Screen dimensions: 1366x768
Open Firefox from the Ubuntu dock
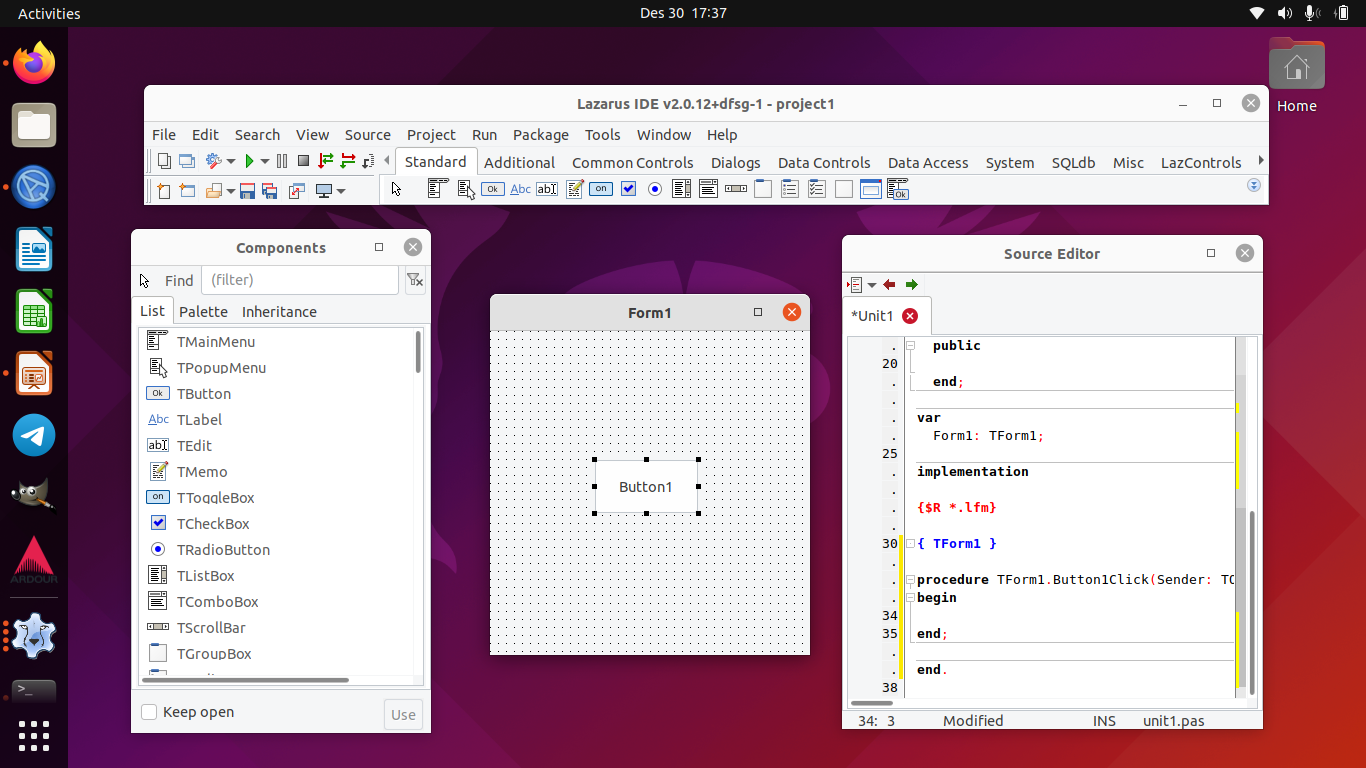[x=34, y=63]
